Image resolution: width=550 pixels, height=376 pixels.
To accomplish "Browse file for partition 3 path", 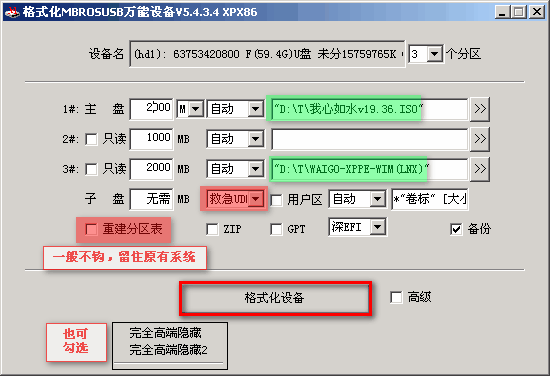I will tap(480, 169).
